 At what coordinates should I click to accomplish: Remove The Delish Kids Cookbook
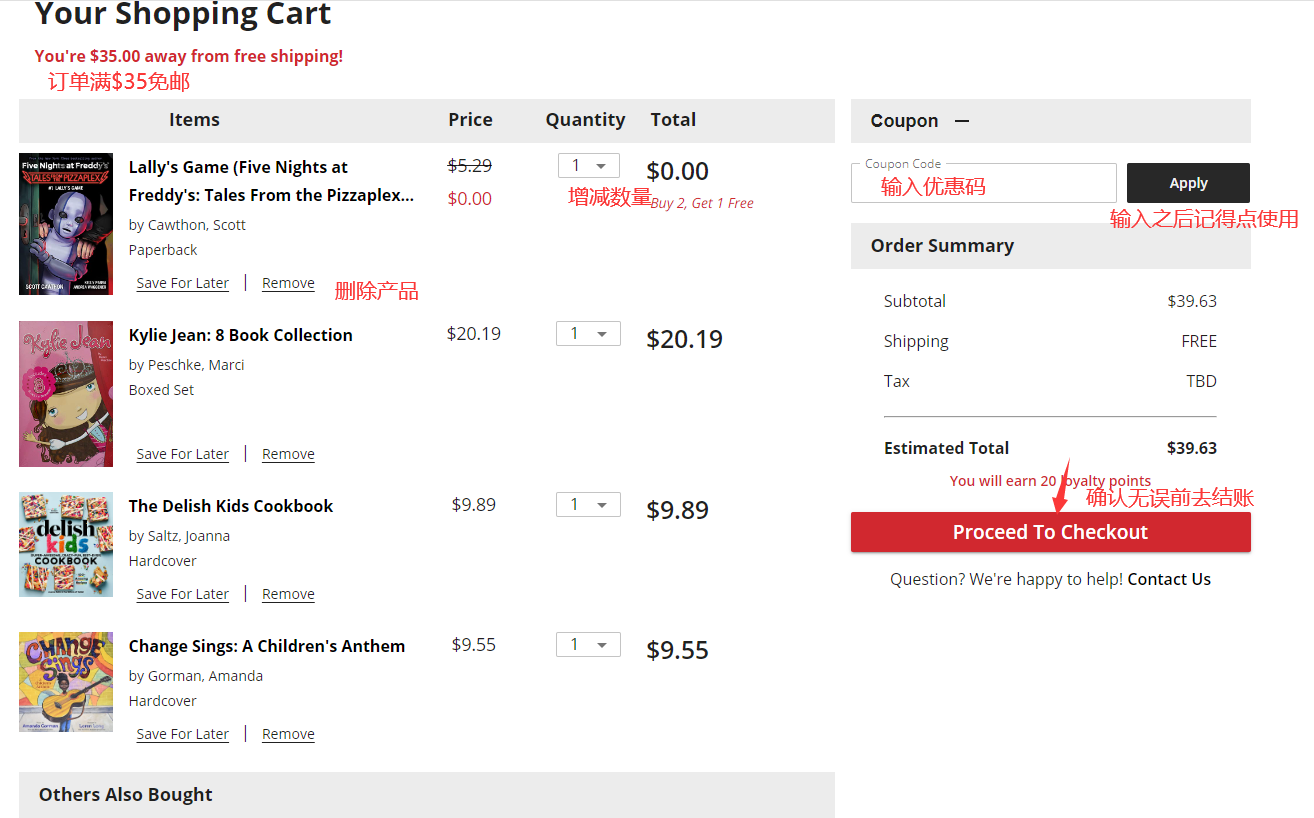(x=288, y=594)
